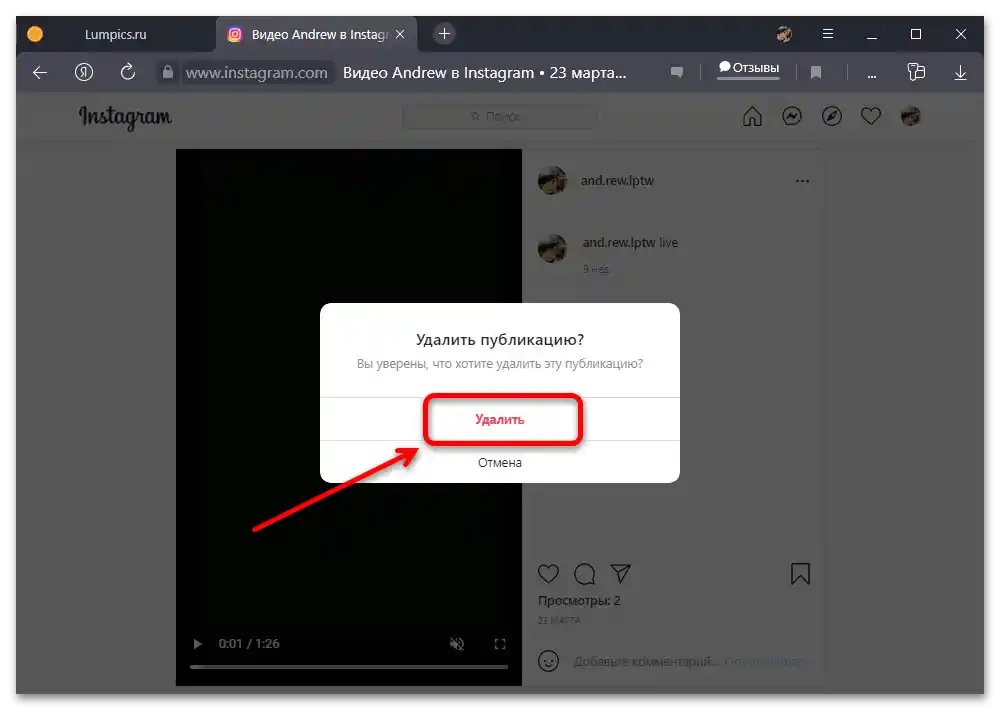
Task: Go back with the browser back arrow
Action: pyautogui.click(x=40, y=73)
